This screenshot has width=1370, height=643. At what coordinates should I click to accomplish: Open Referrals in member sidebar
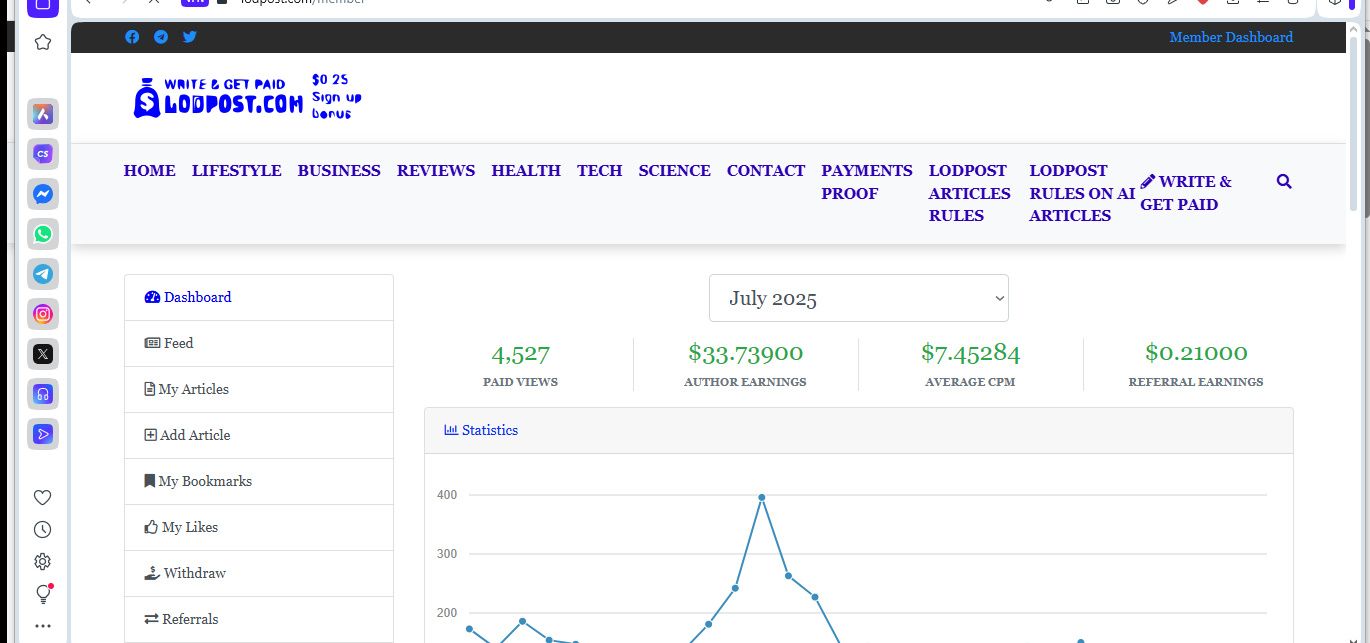point(259,619)
